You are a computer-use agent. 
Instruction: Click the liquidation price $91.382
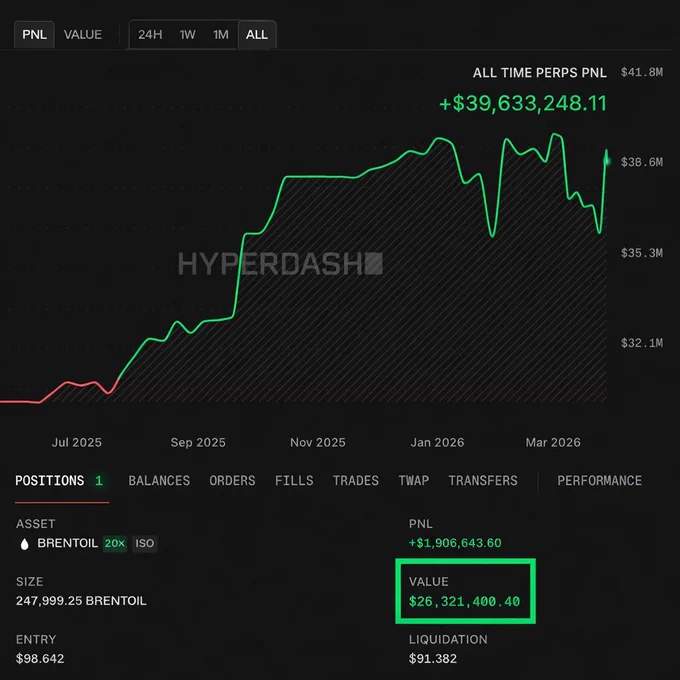coord(432,658)
